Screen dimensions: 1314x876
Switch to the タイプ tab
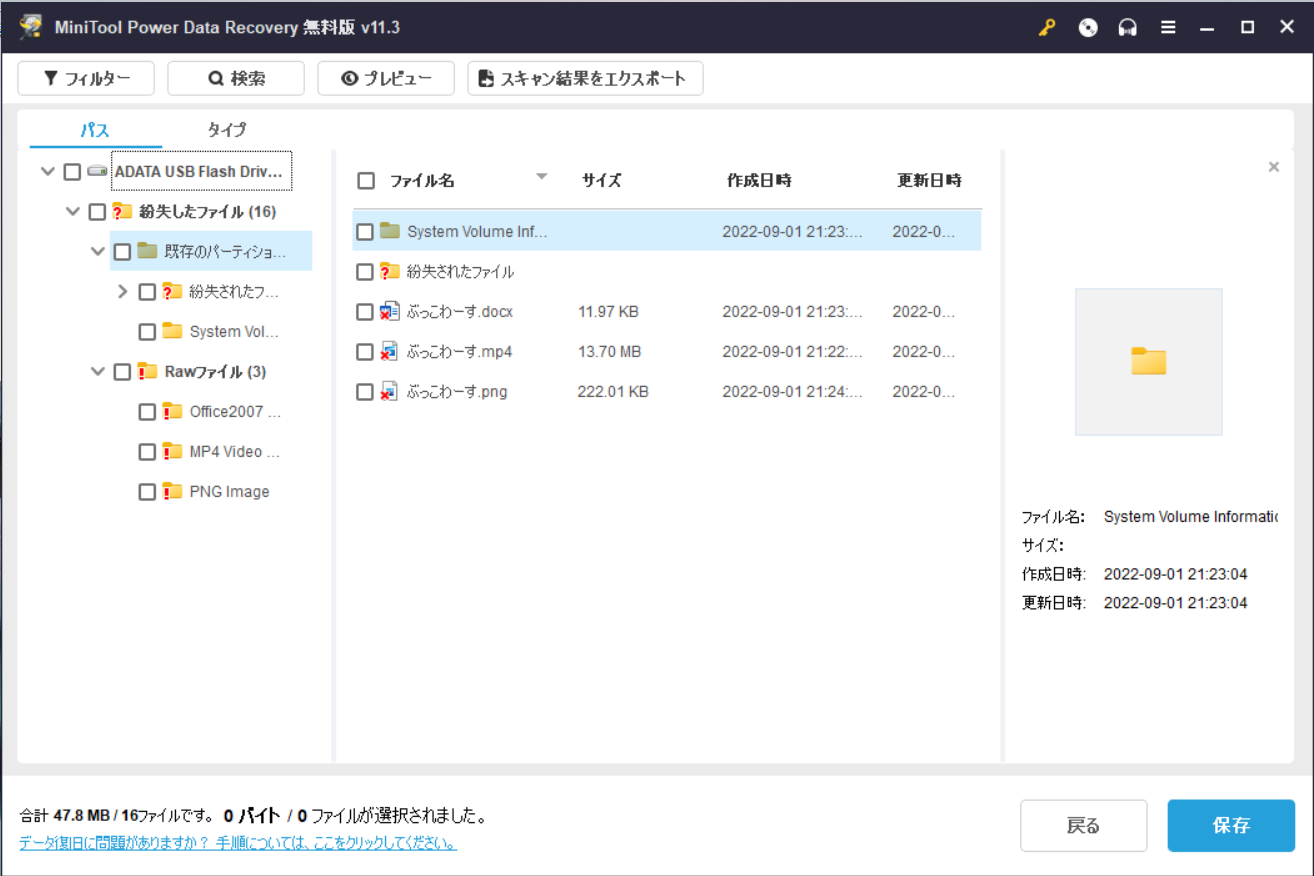(226, 130)
